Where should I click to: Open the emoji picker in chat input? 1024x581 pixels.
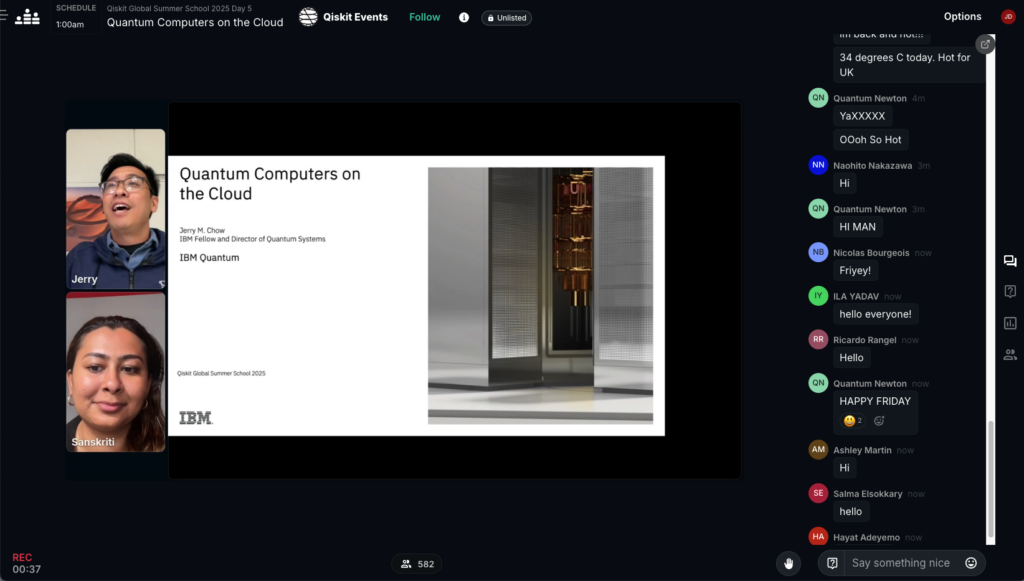(x=971, y=563)
